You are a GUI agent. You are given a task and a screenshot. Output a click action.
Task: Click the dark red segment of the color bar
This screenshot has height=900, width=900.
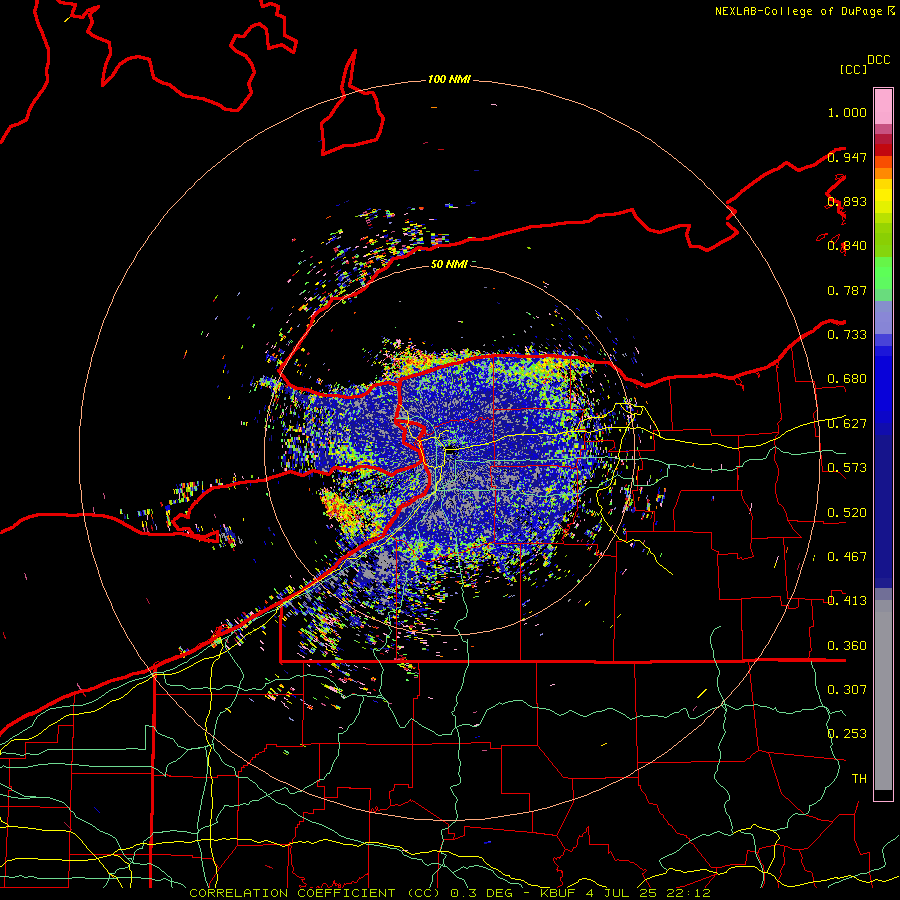coord(883,150)
